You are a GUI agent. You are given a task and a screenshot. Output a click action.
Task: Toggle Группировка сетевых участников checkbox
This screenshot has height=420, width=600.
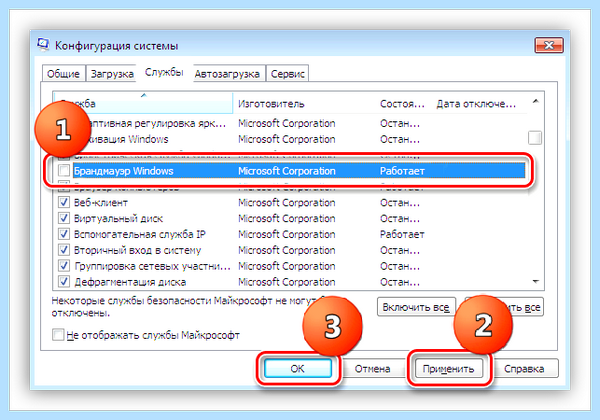[x=64, y=265]
